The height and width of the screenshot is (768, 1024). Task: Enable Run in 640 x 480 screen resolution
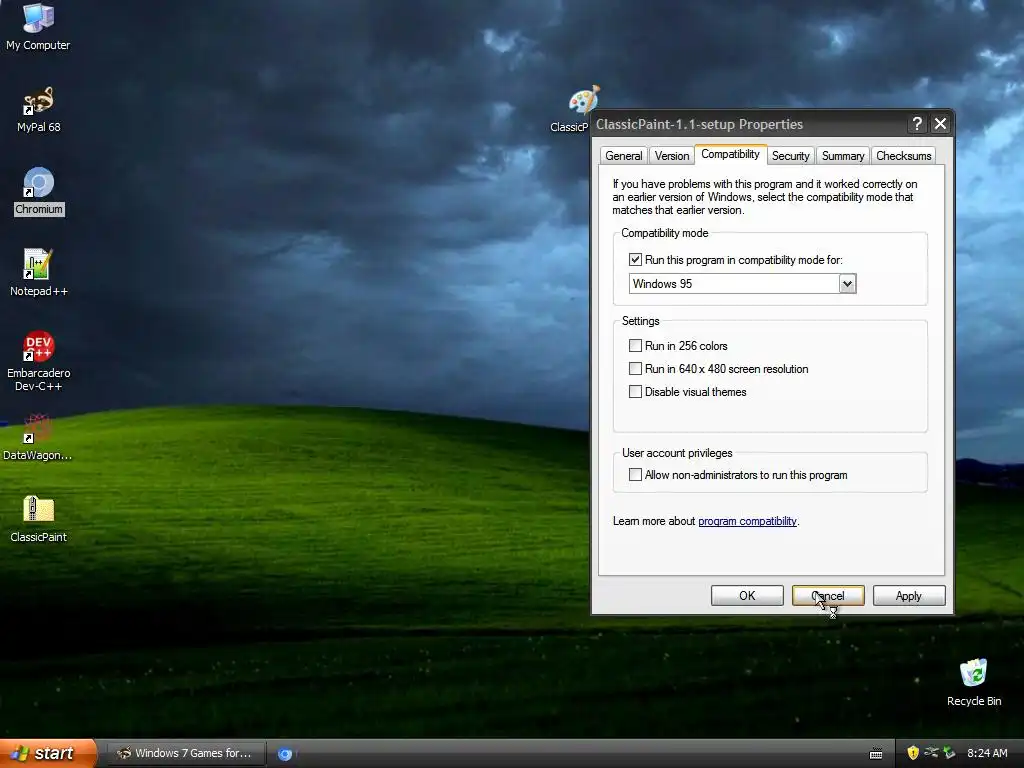coord(635,368)
